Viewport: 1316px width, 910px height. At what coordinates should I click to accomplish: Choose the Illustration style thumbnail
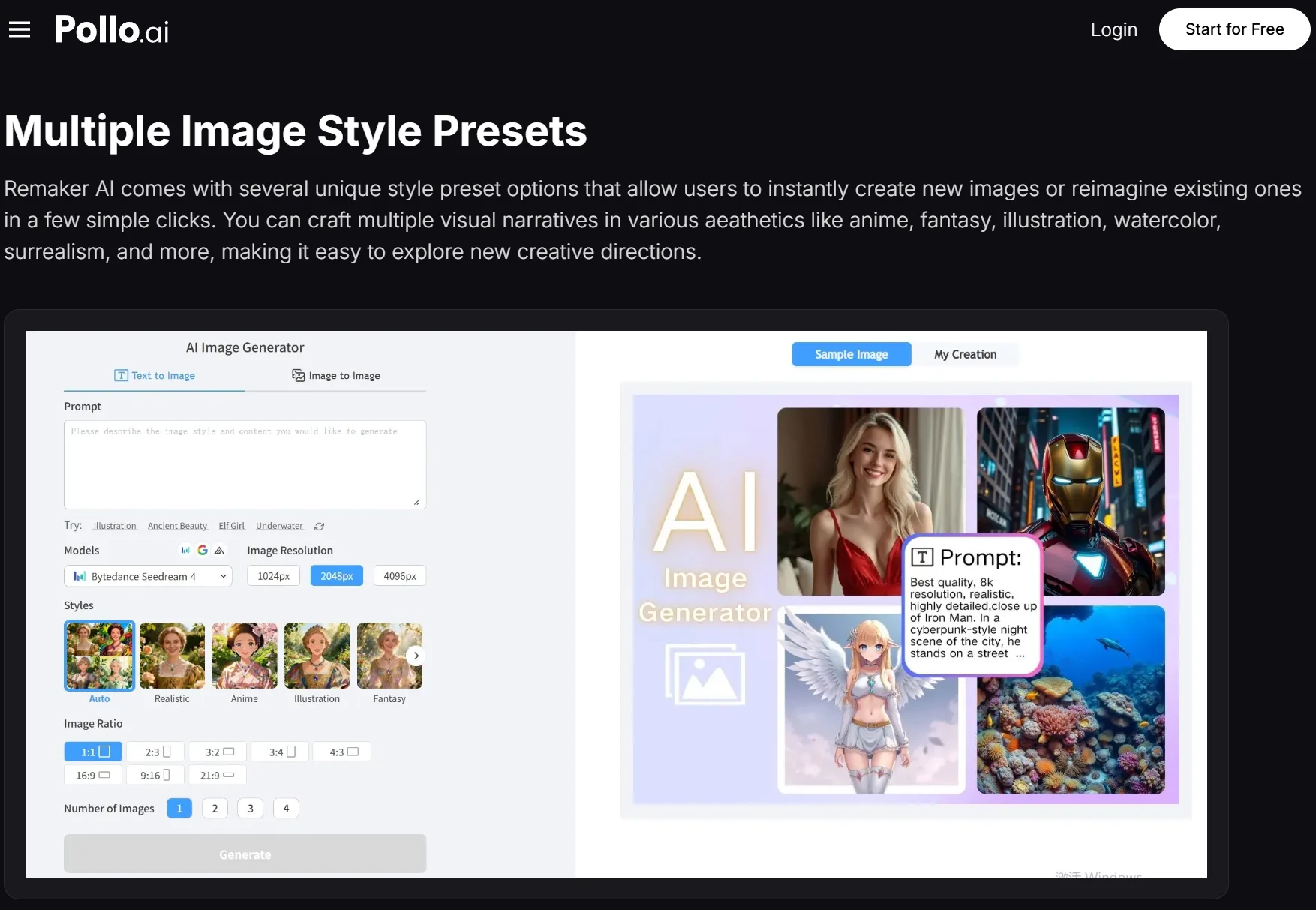point(317,656)
